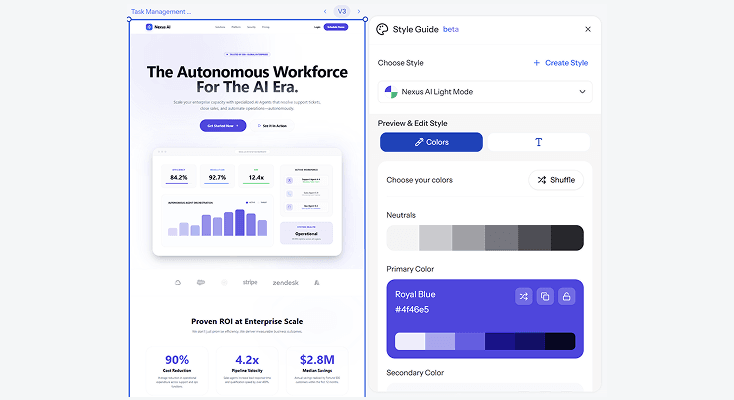The height and width of the screenshot is (400, 734).
Task: Select darkest primary shade swatch
Action: [x=560, y=341]
